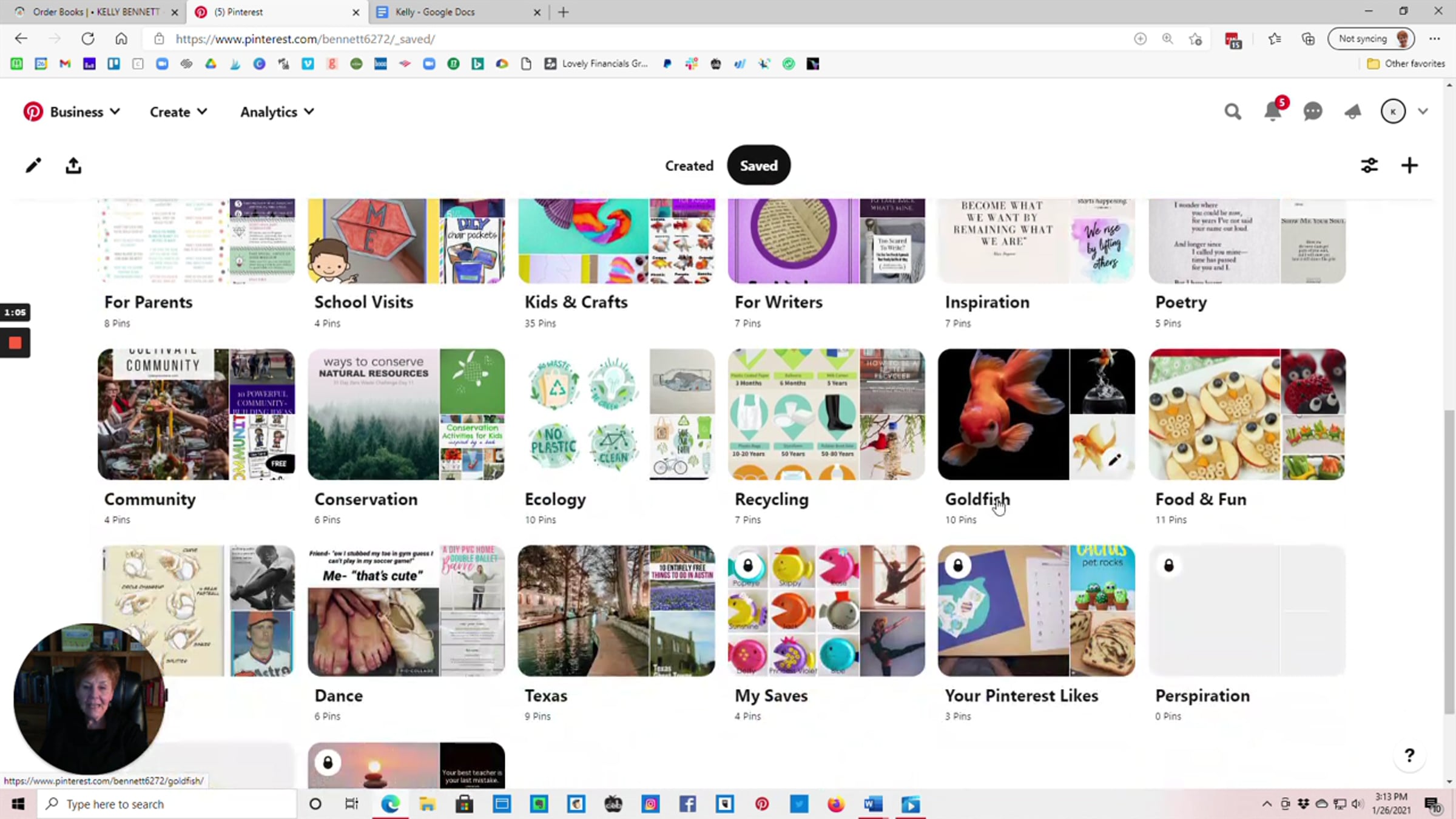Select the Saved tab
The width and height of the screenshot is (1456, 819).
coord(758,165)
